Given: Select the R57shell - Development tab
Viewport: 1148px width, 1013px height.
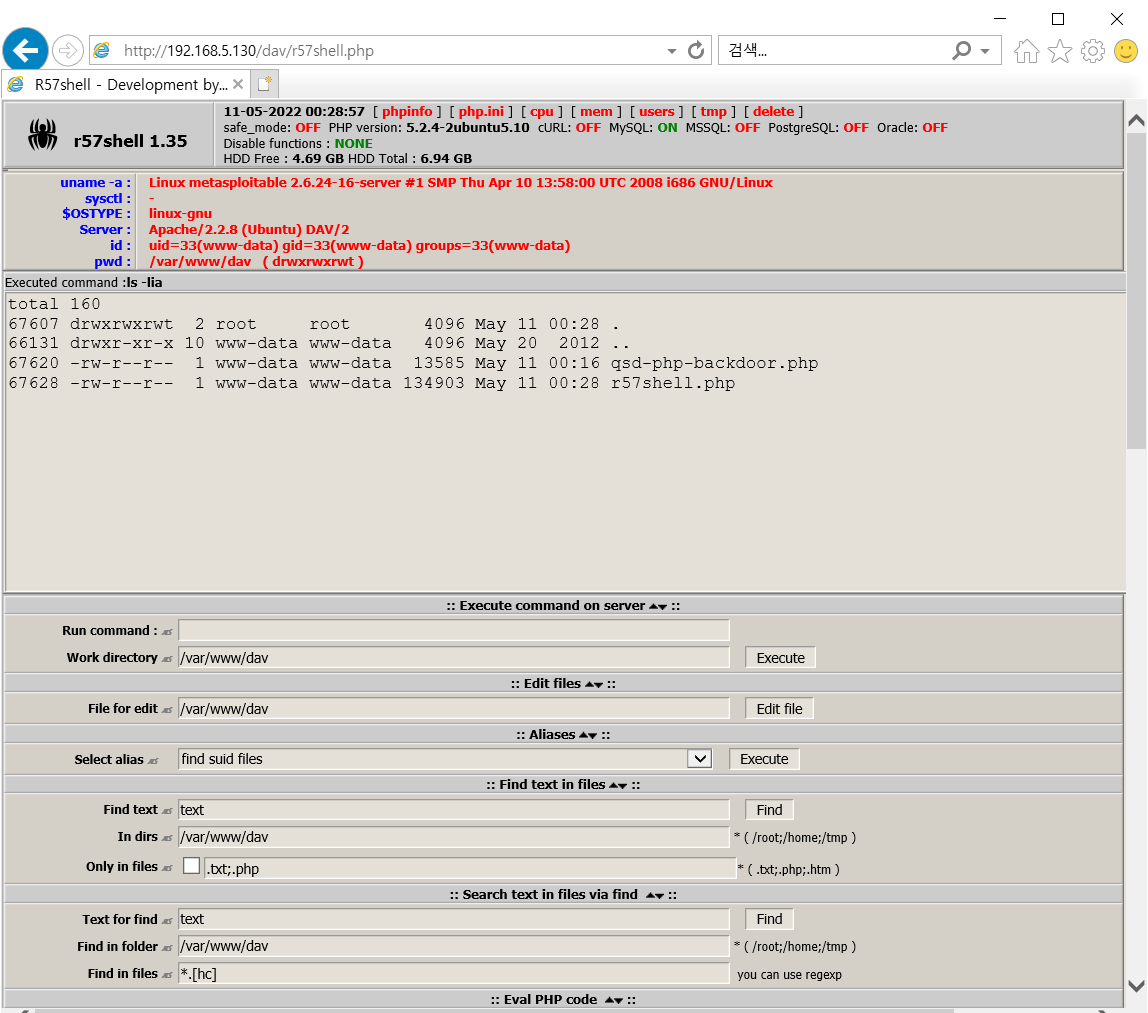Looking at the screenshot, I should pyautogui.click(x=124, y=84).
